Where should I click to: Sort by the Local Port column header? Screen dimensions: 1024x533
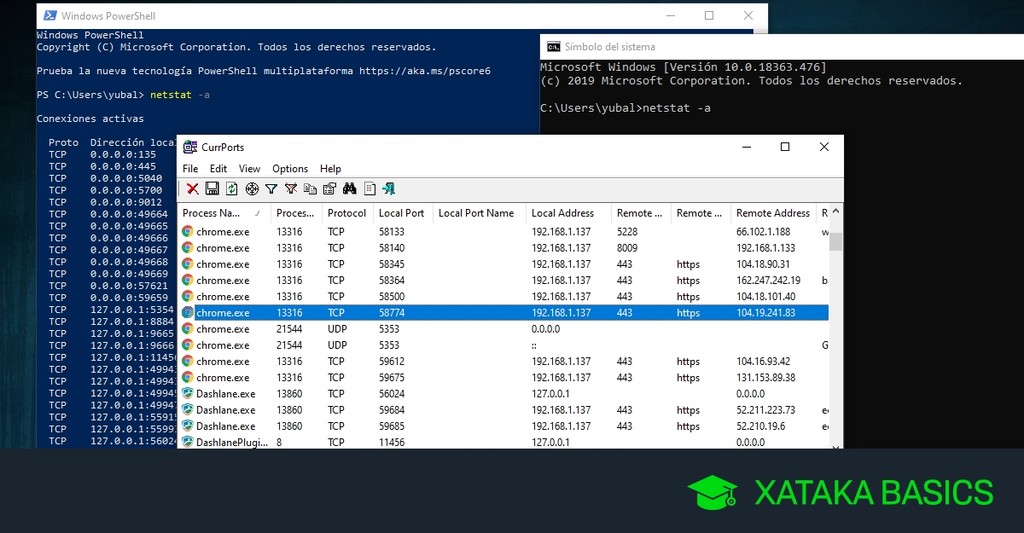(x=403, y=213)
